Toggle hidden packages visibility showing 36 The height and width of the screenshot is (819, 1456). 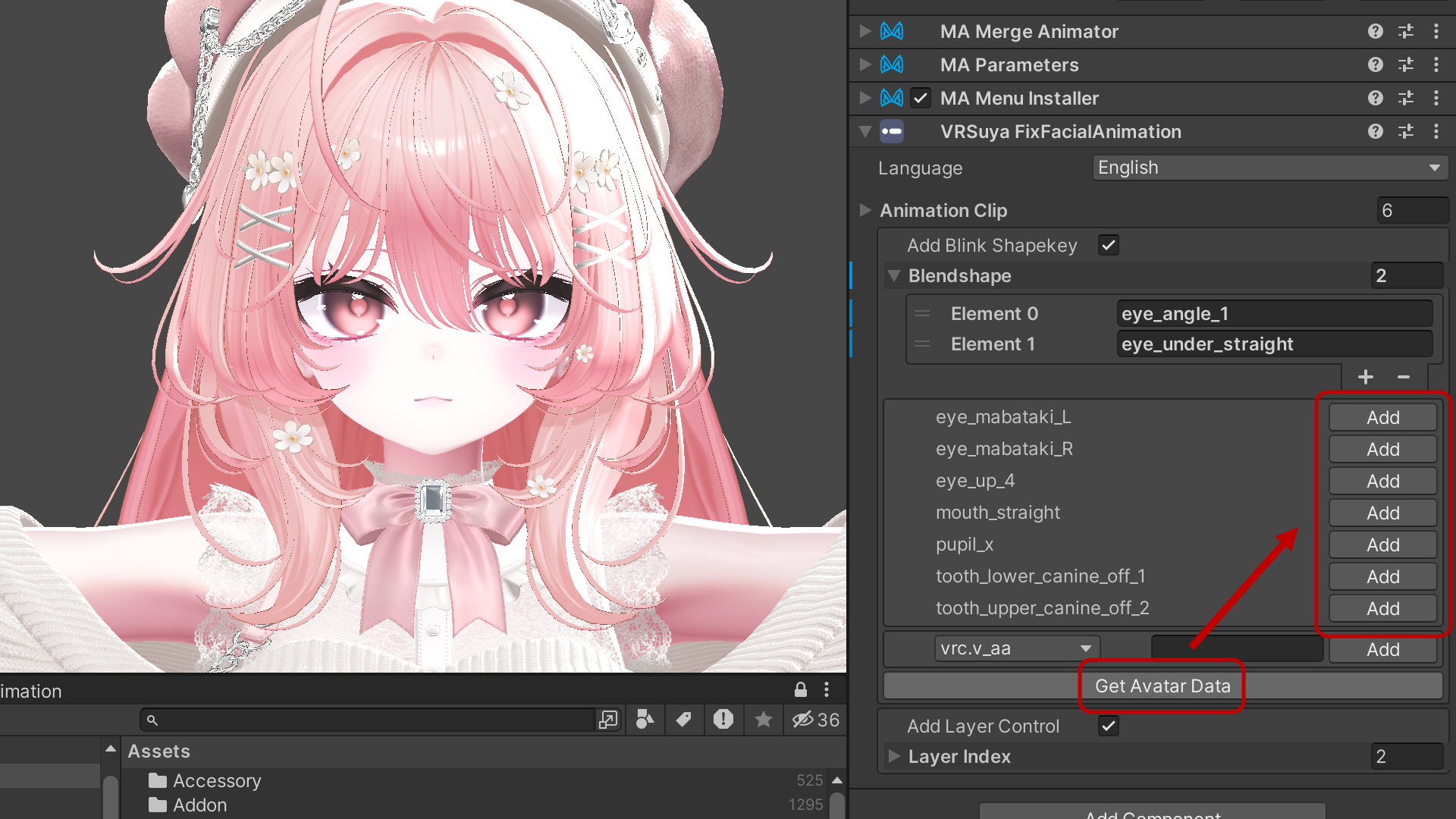816,720
